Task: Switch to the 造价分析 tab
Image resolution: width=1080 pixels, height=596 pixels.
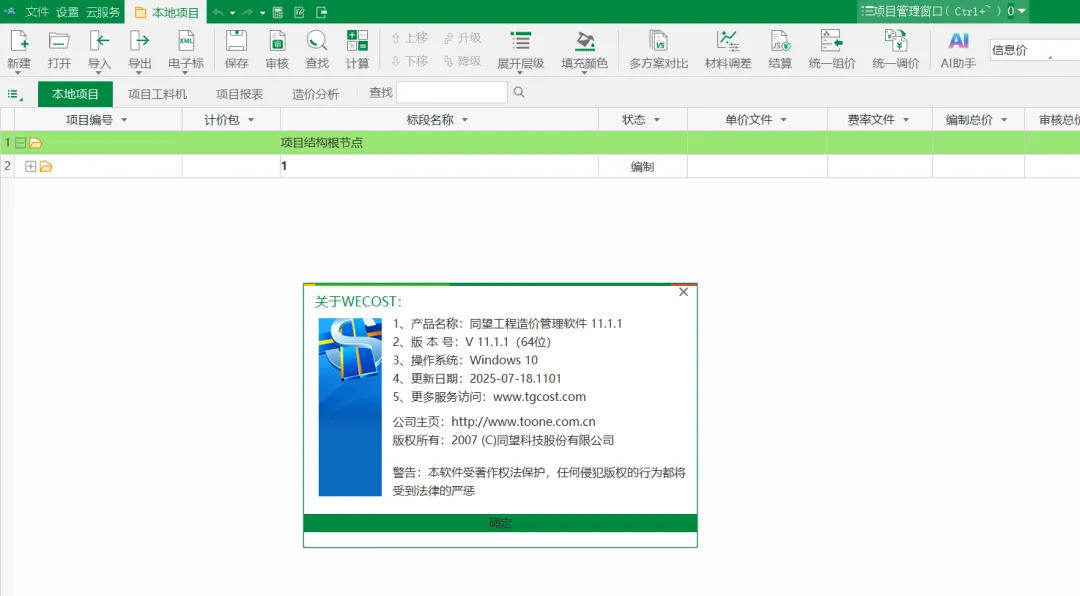Action: [315, 94]
